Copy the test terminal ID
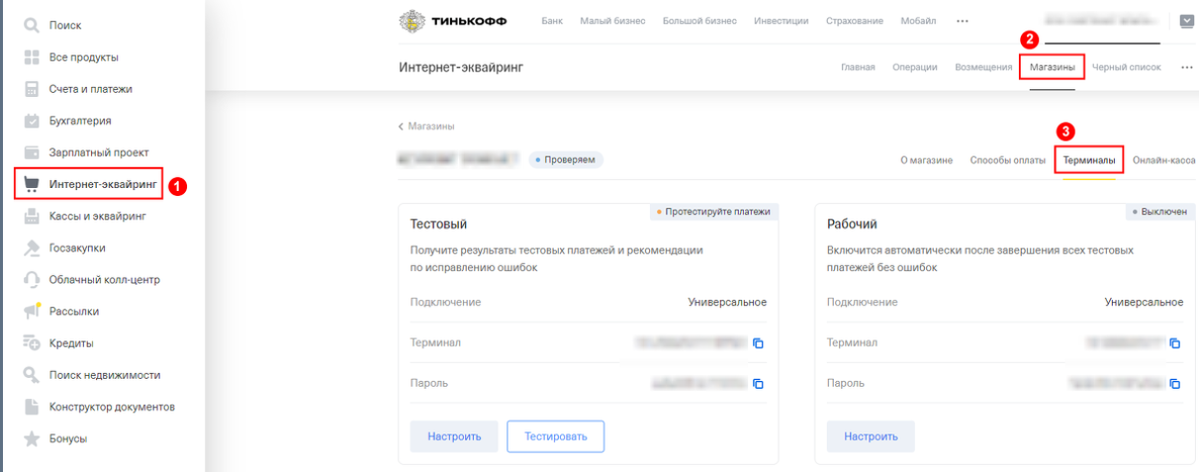 (x=758, y=343)
